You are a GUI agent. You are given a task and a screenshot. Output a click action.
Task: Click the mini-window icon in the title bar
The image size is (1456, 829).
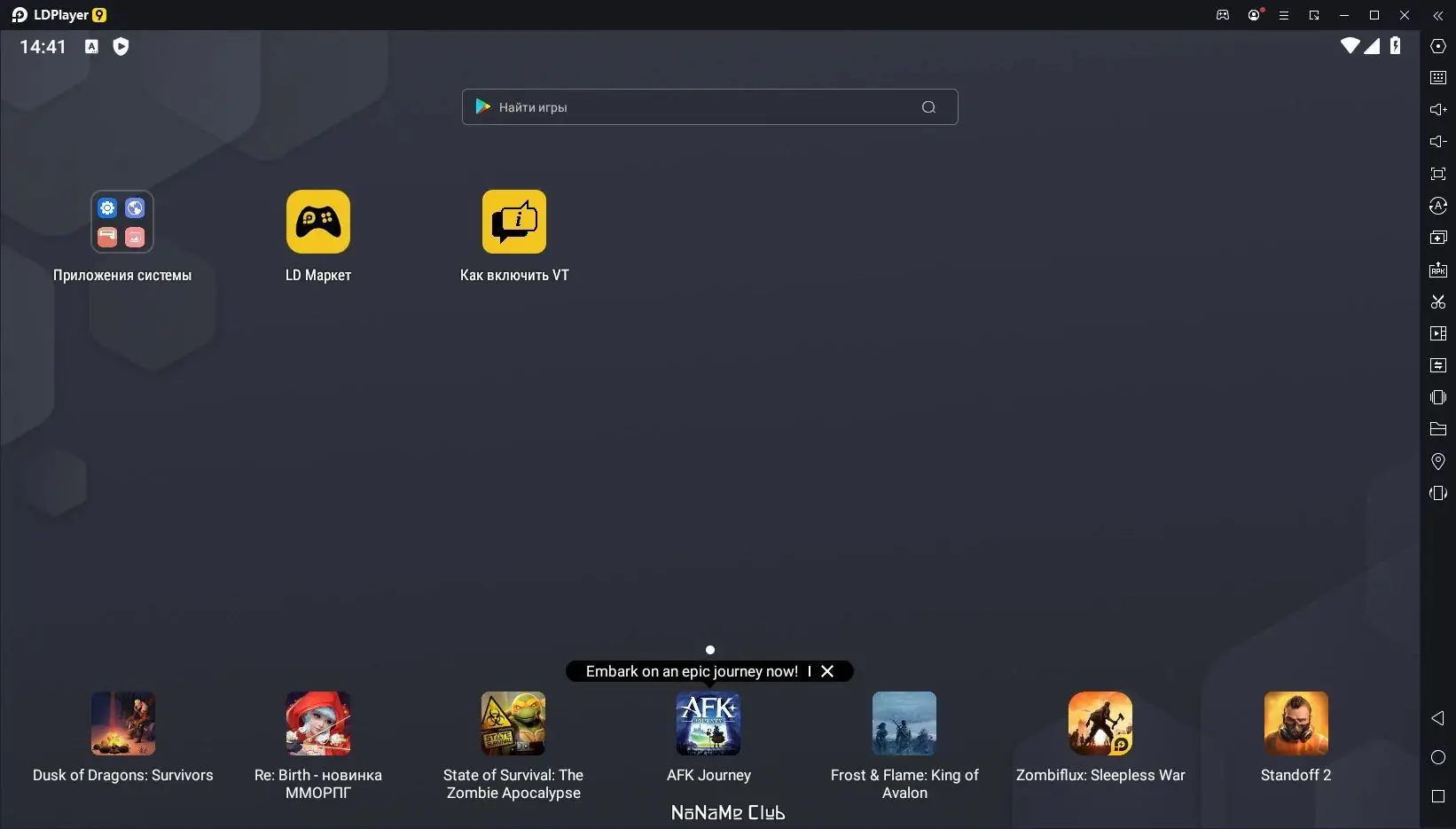point(1314,15)
